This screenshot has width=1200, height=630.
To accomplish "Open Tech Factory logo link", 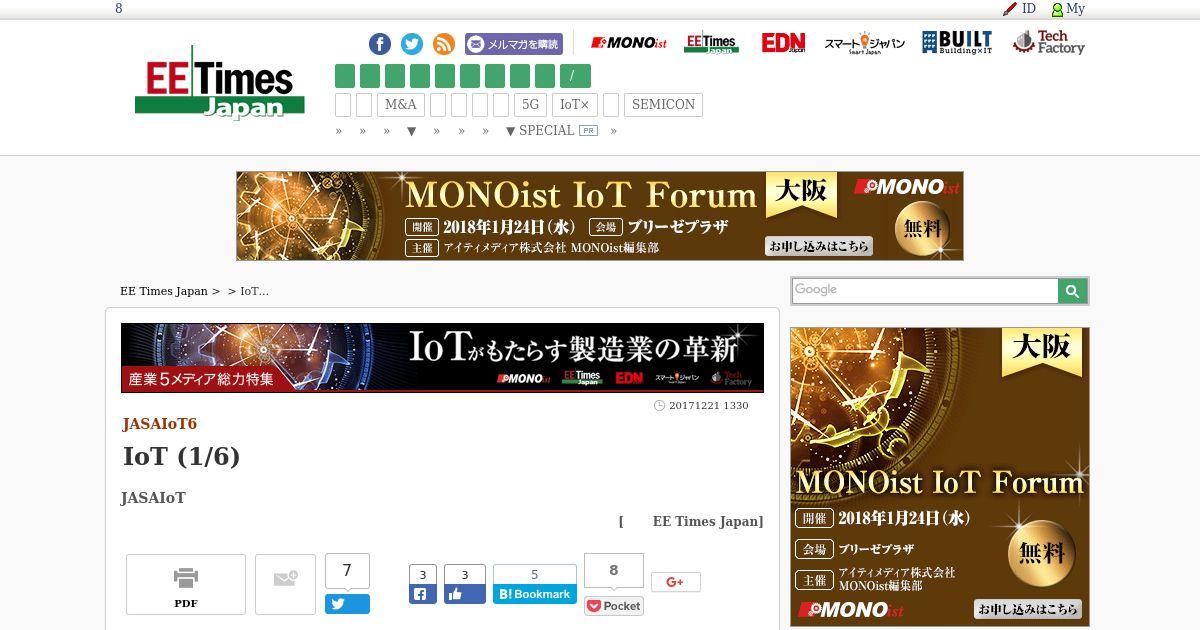I will tap(1049, 43).
